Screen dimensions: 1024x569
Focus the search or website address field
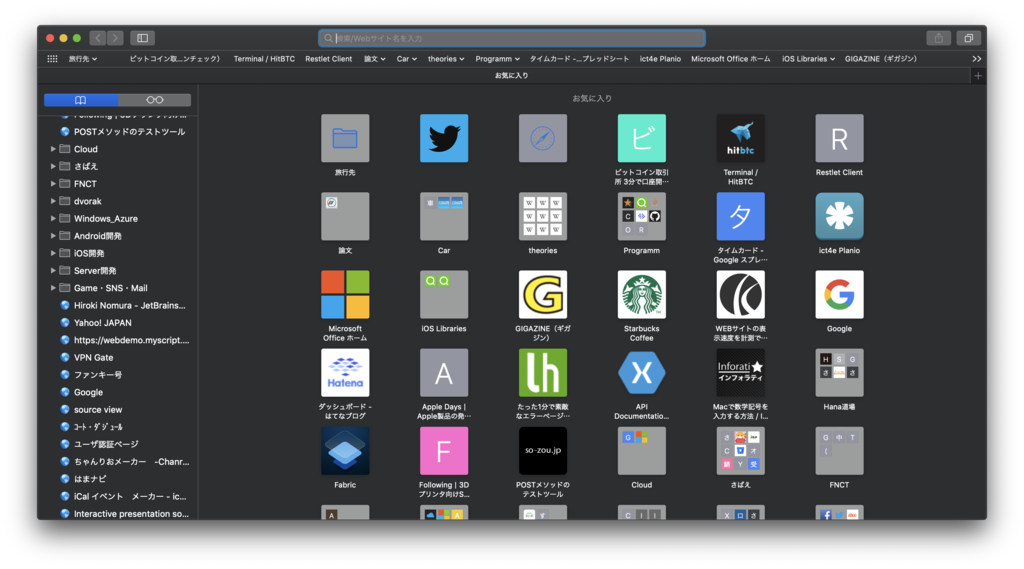click(x=511, y=38)
